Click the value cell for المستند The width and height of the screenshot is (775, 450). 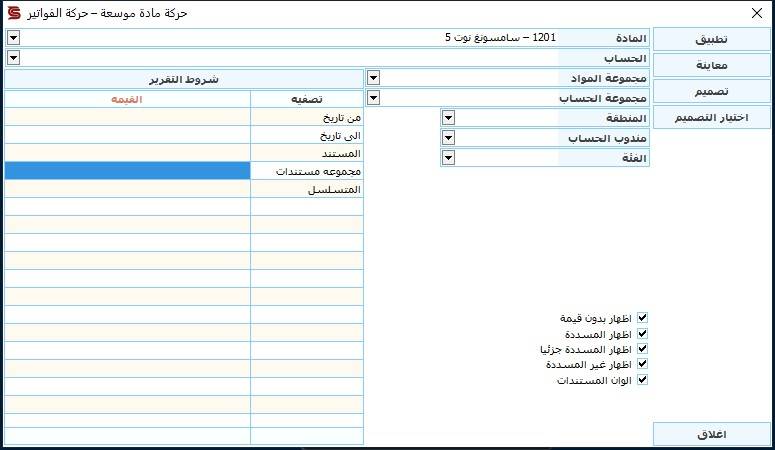tap(128, 153)
